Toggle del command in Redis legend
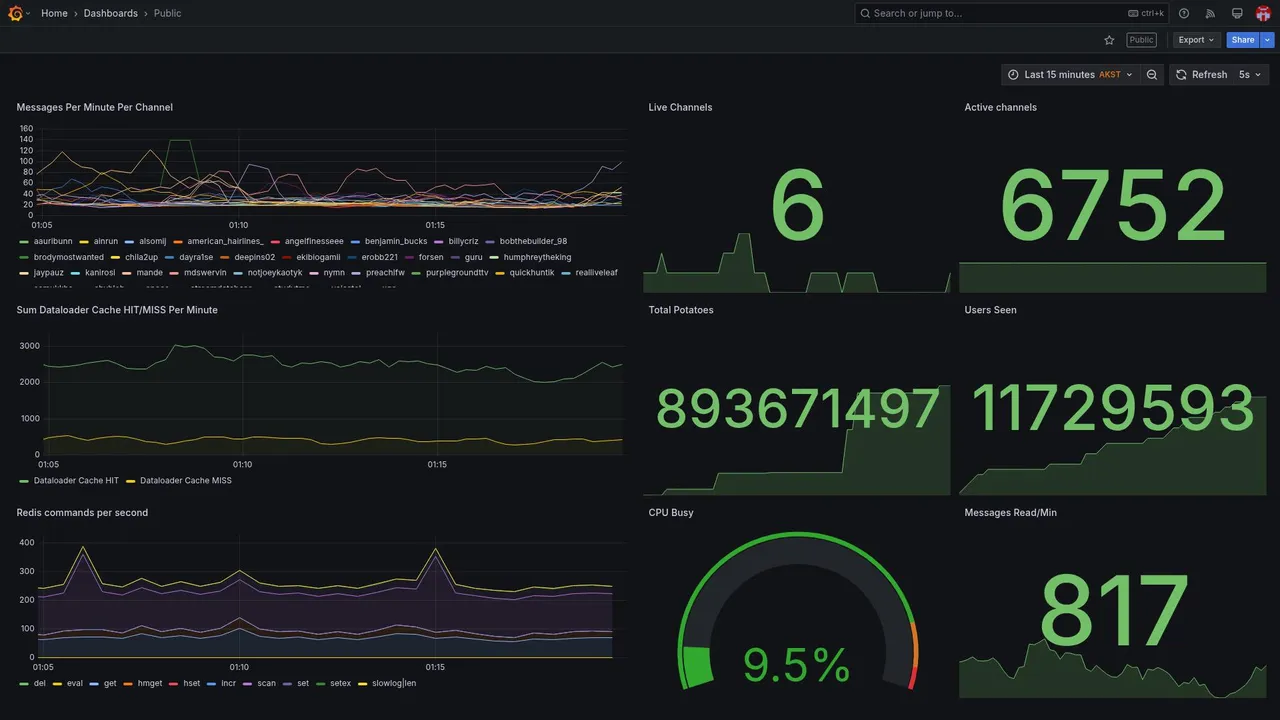Image resolution: width=1280 pixels, height=720 pixels. (39, 684)
